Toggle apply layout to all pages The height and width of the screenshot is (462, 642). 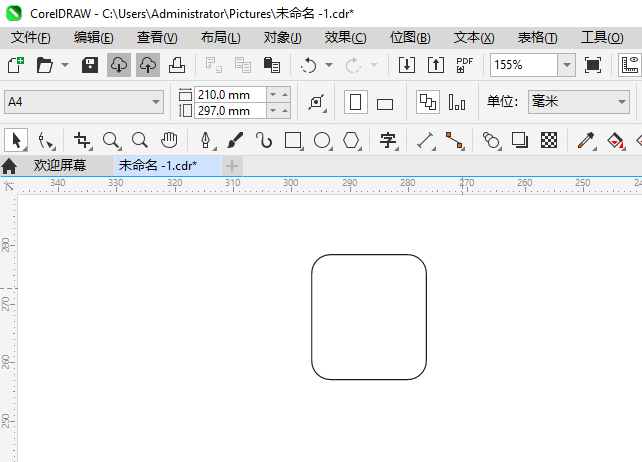[428, 102]
